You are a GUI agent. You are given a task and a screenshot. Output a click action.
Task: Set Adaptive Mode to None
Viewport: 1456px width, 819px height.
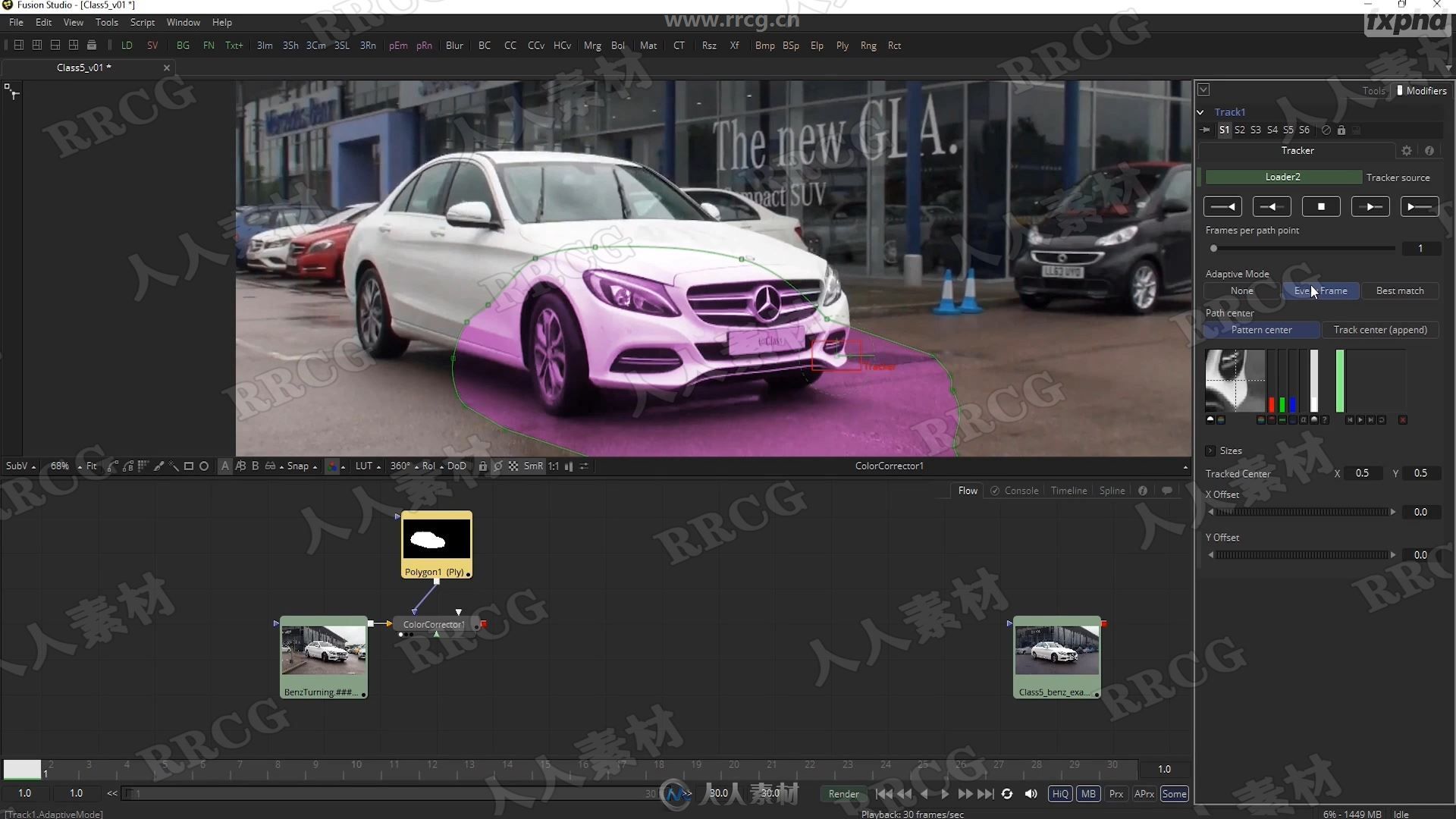(x=1241, y=290)
